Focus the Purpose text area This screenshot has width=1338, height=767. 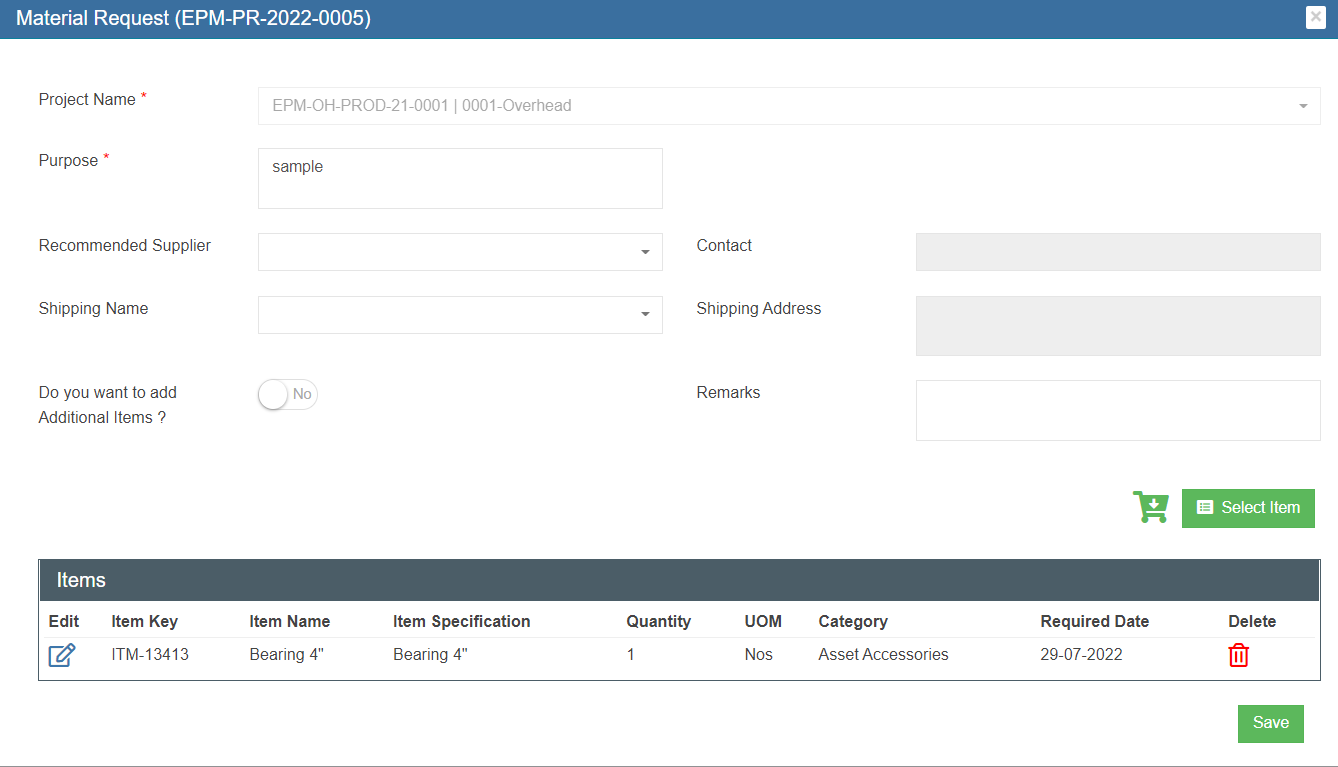[460, 179]
